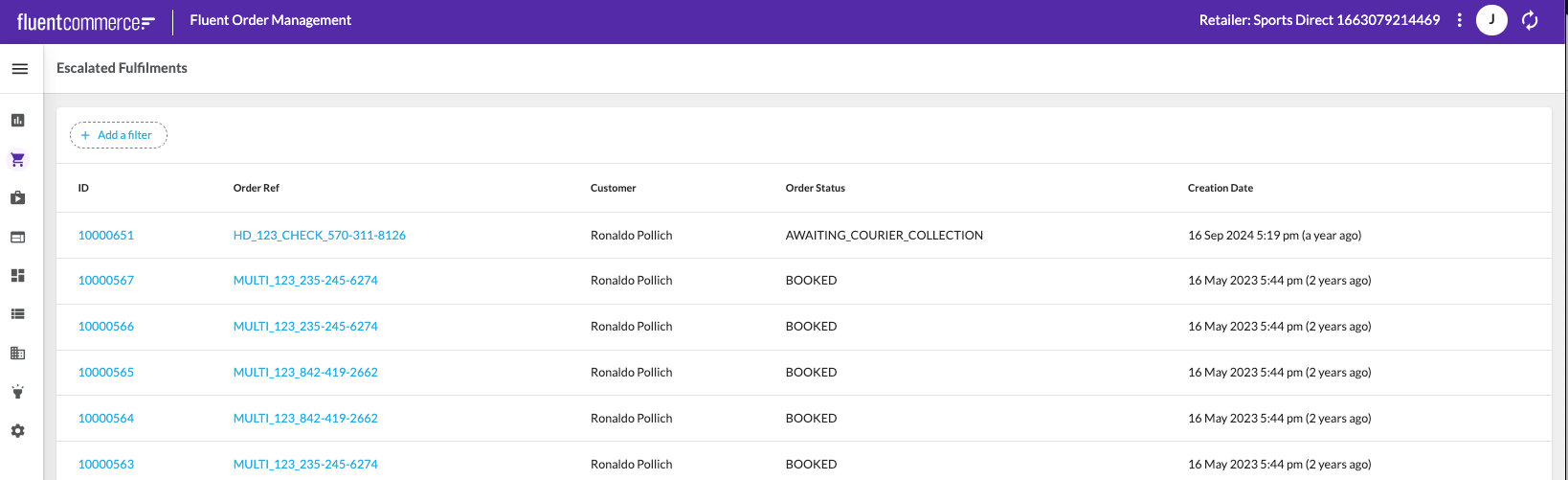Open fulfilment ID 10000565
Viewport: 1568px width, 480px height.
pos(106,373)
